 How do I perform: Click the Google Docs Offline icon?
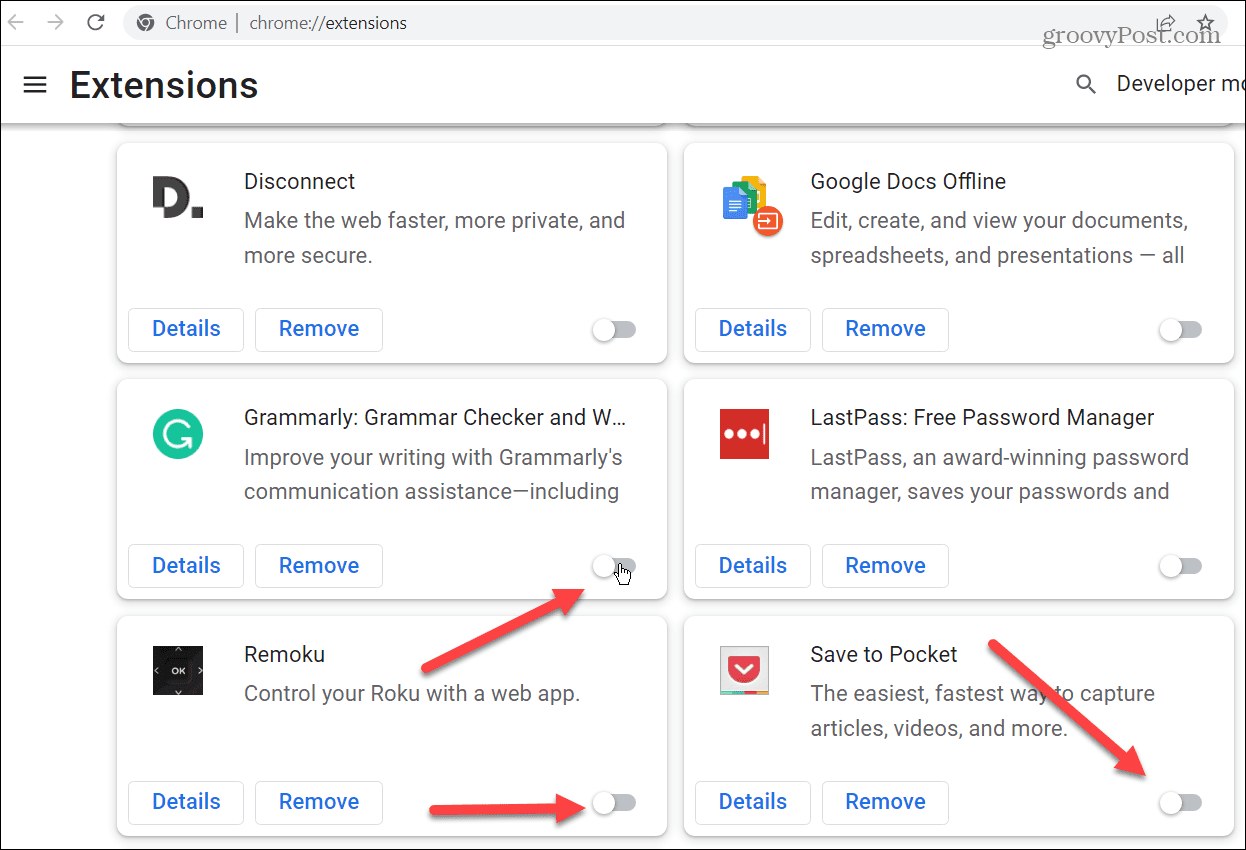point(750,205)
